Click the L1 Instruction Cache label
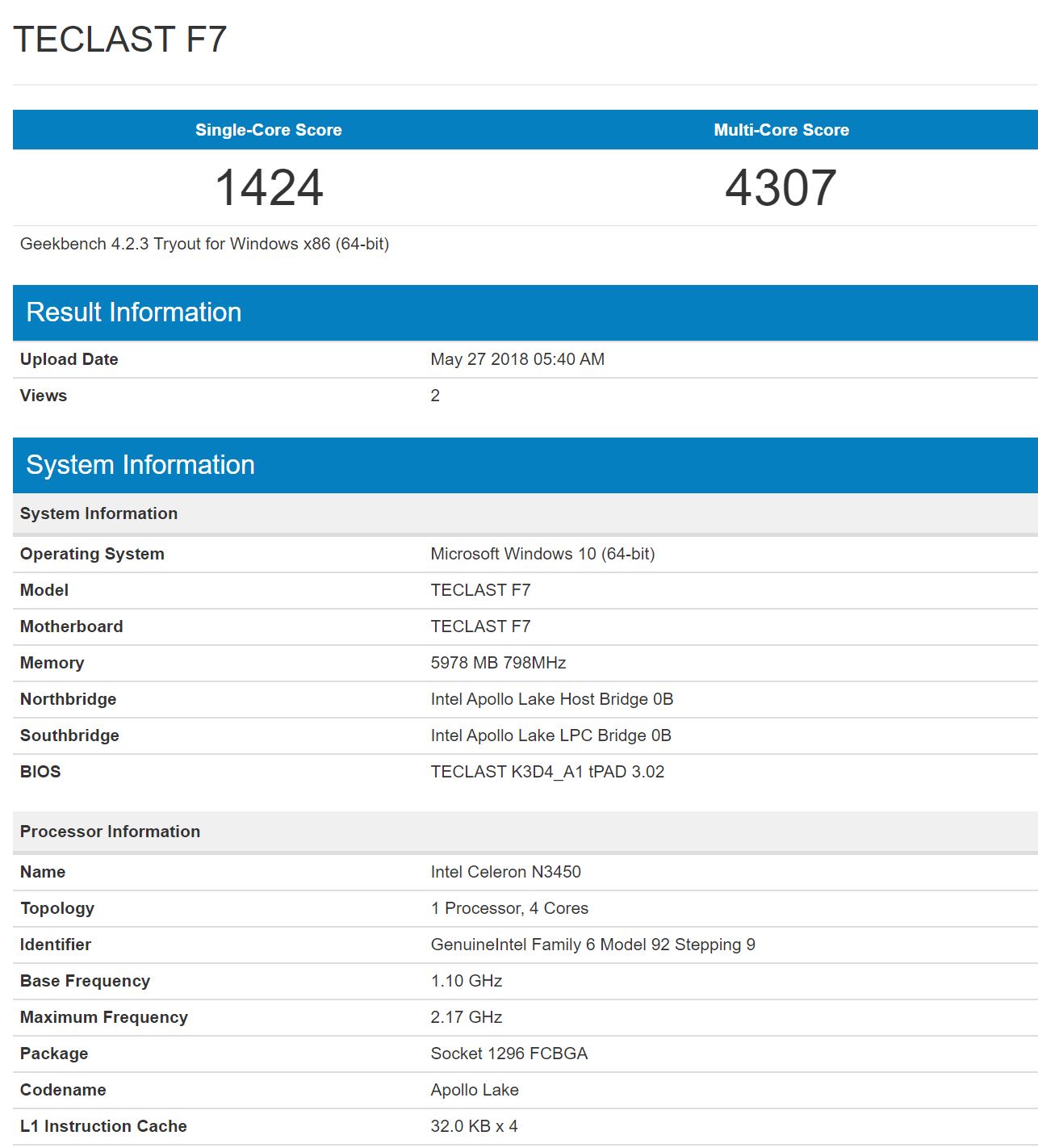 [103, 1126]
